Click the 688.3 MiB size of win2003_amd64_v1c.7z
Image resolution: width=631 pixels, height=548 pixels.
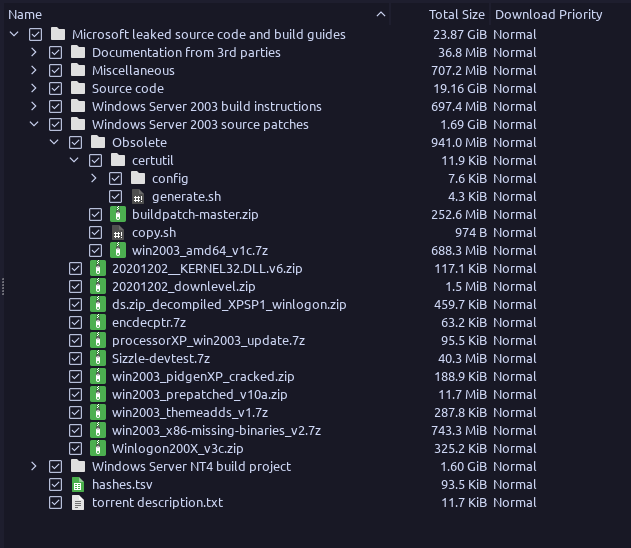pyautogui.click(x=459, y=251)
